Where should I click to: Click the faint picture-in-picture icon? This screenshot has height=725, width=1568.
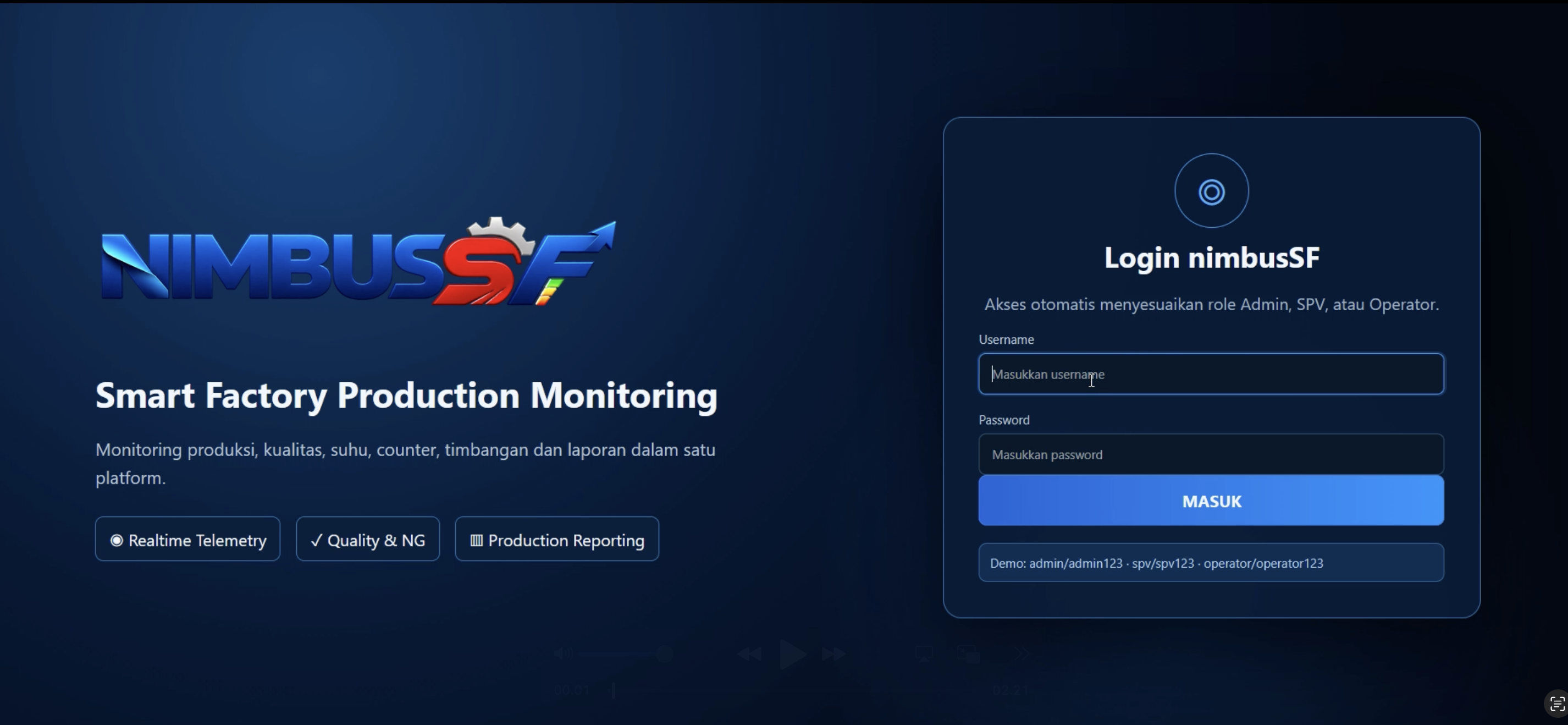[x=968, y=655]
